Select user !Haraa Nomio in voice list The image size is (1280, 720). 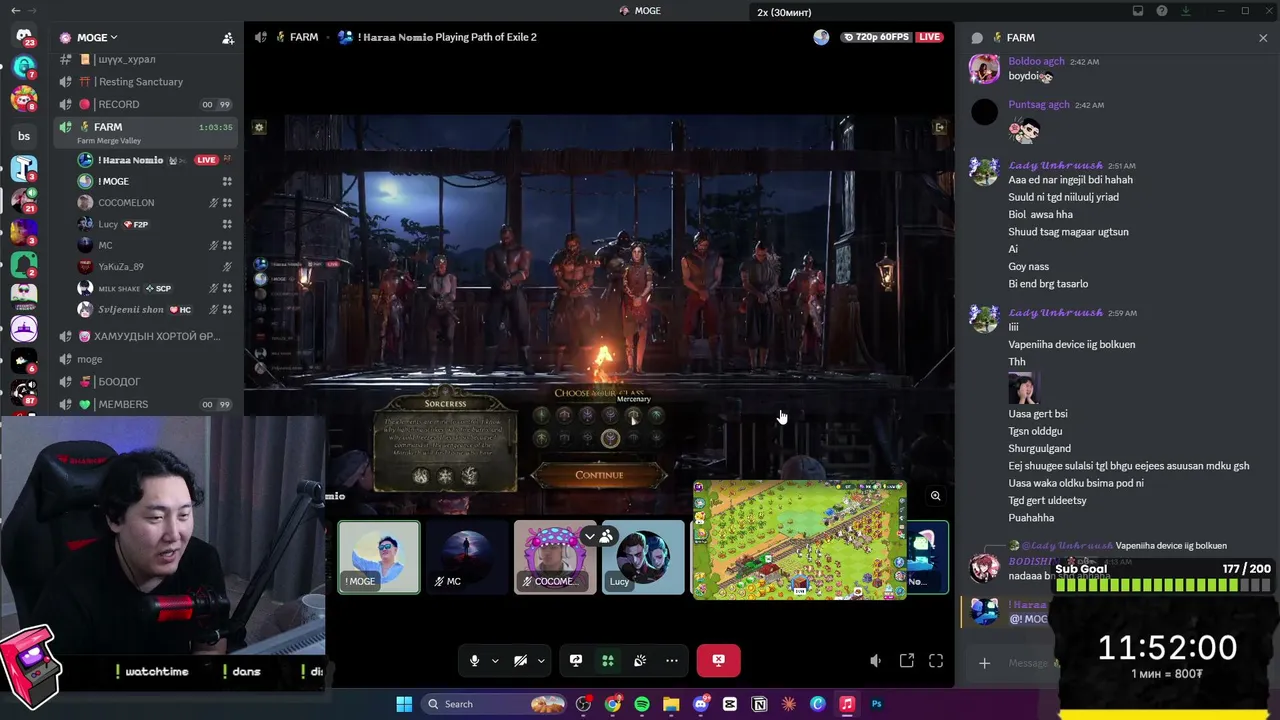155,160
